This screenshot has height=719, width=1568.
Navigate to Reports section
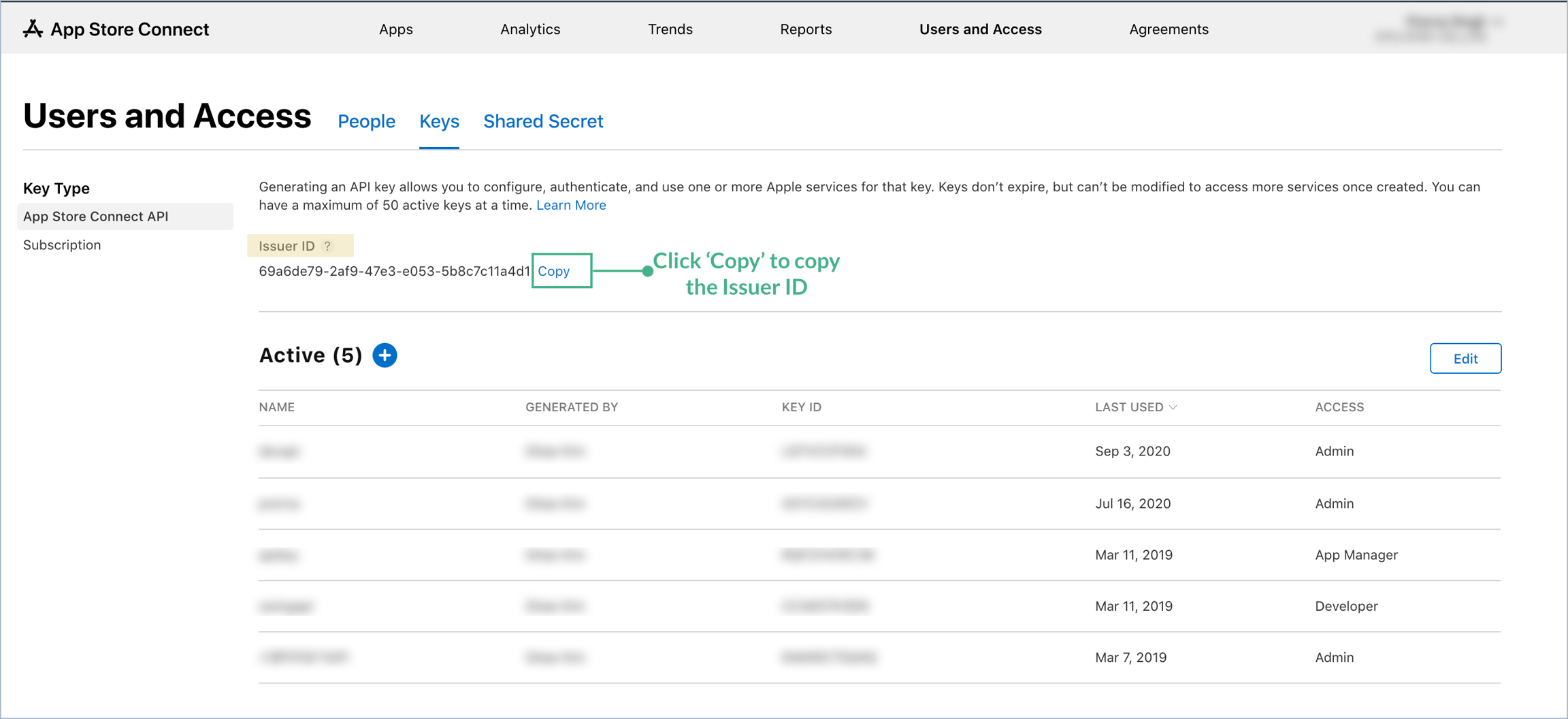[x=805, y=29]
